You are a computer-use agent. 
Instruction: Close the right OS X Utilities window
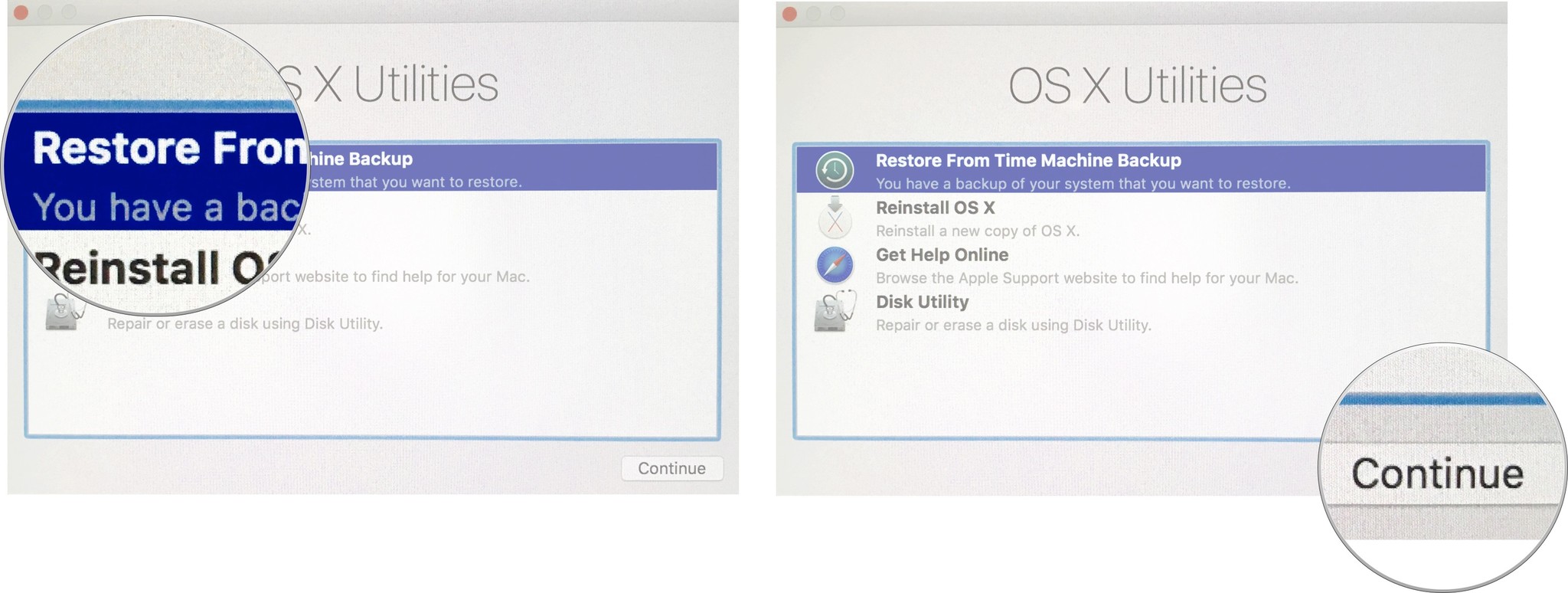click(790, 14)
